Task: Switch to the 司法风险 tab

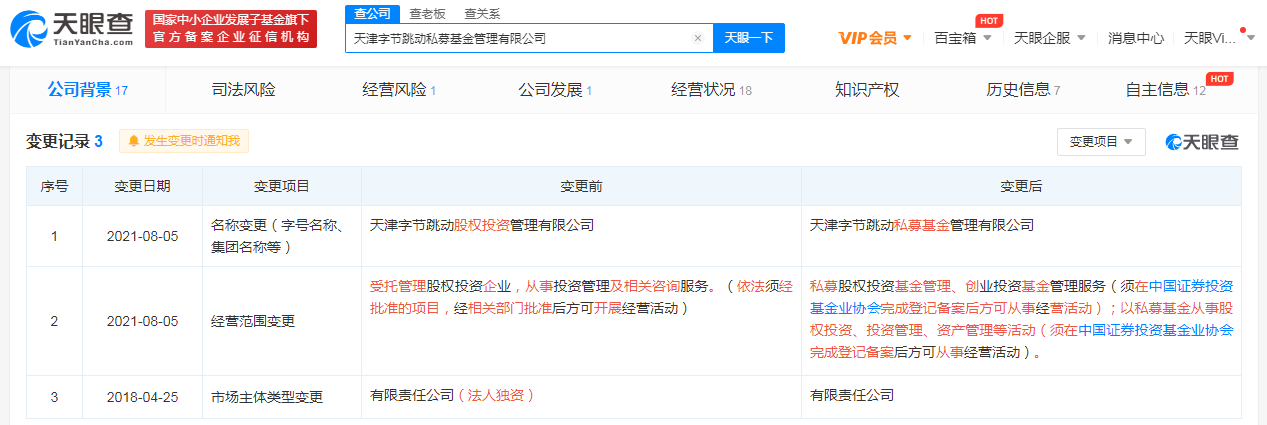Action: [243, 90]
